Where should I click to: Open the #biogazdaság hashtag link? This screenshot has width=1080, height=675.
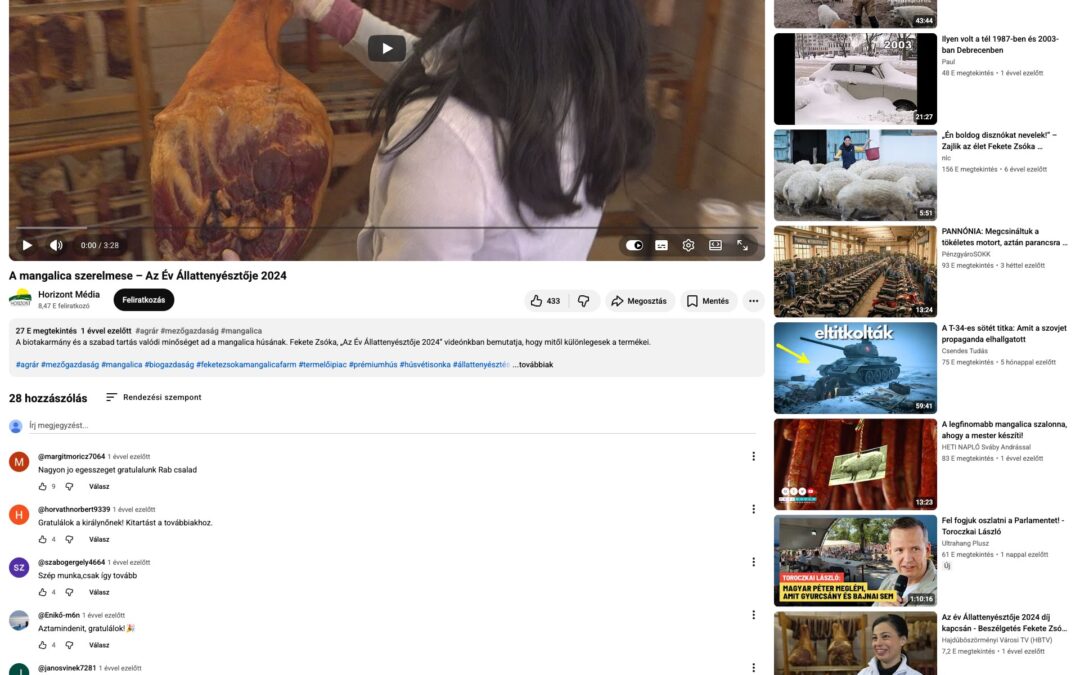(169, 364)
